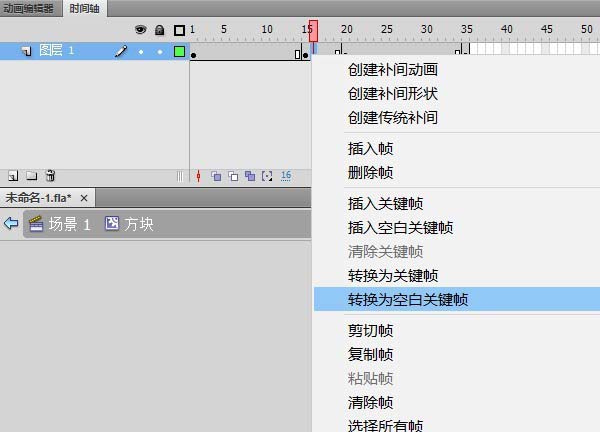Screen dimensions: 600x432
Task: Select the 时间轴 tab
Action: coord(85,8)
